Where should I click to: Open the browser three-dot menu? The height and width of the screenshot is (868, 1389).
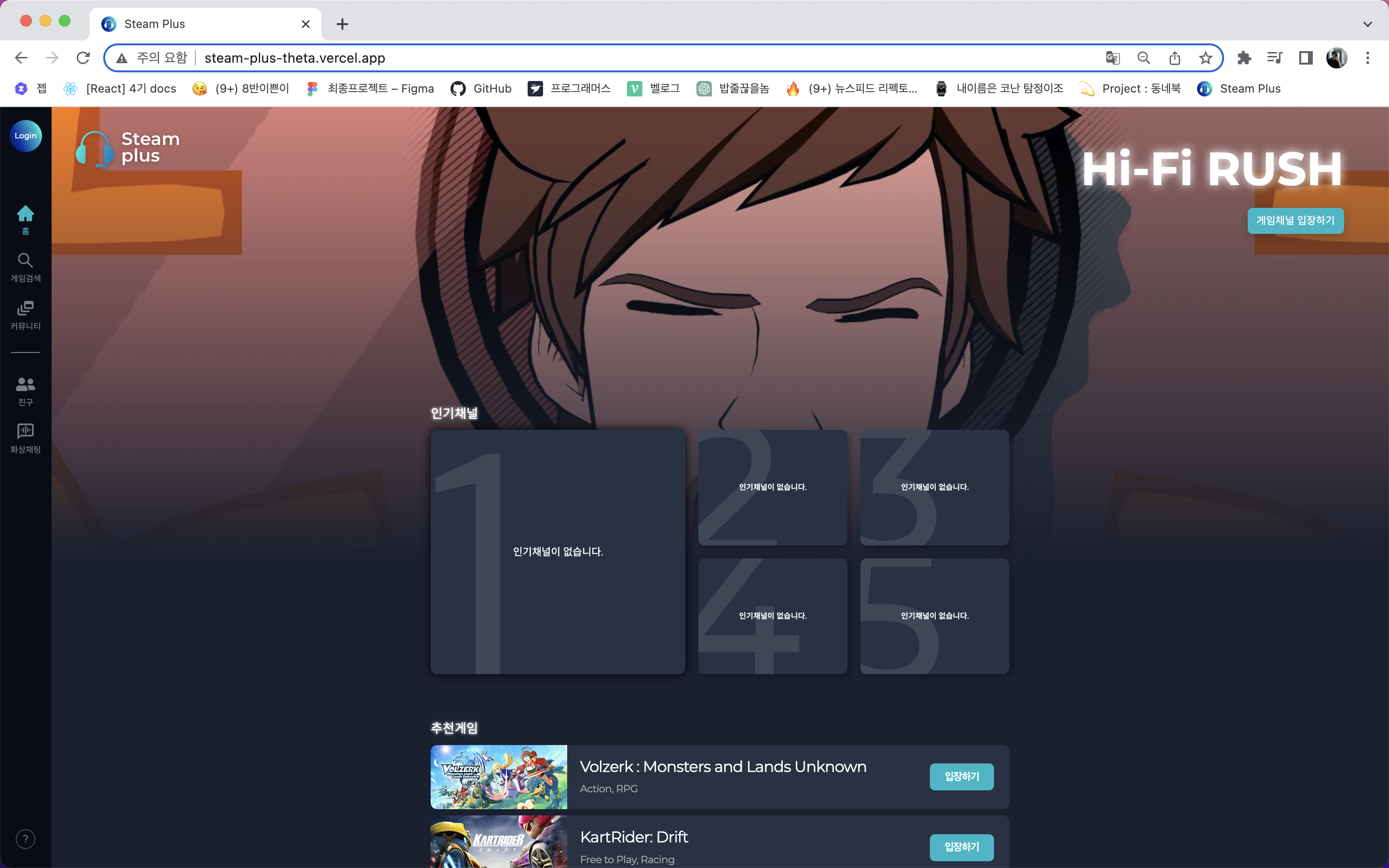point(1368,57)
